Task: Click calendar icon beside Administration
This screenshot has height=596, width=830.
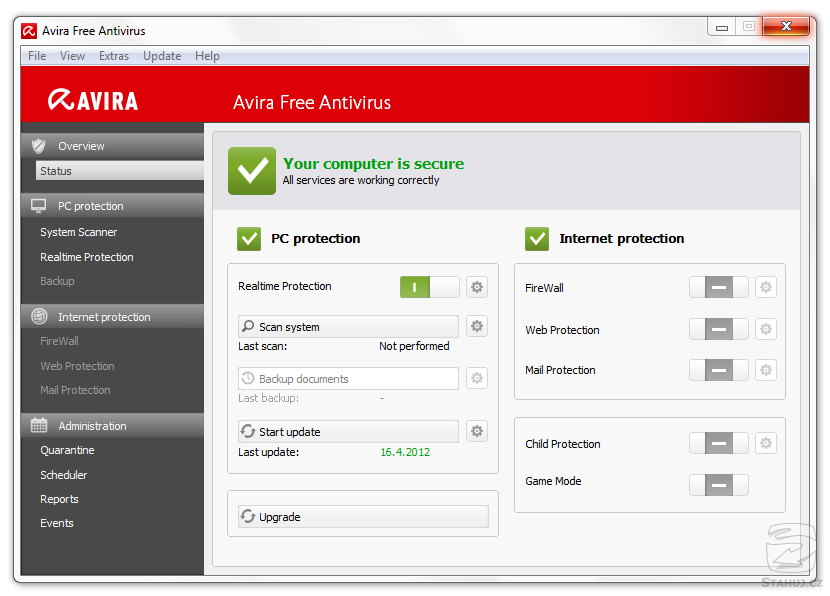Action: coord(39,425)
